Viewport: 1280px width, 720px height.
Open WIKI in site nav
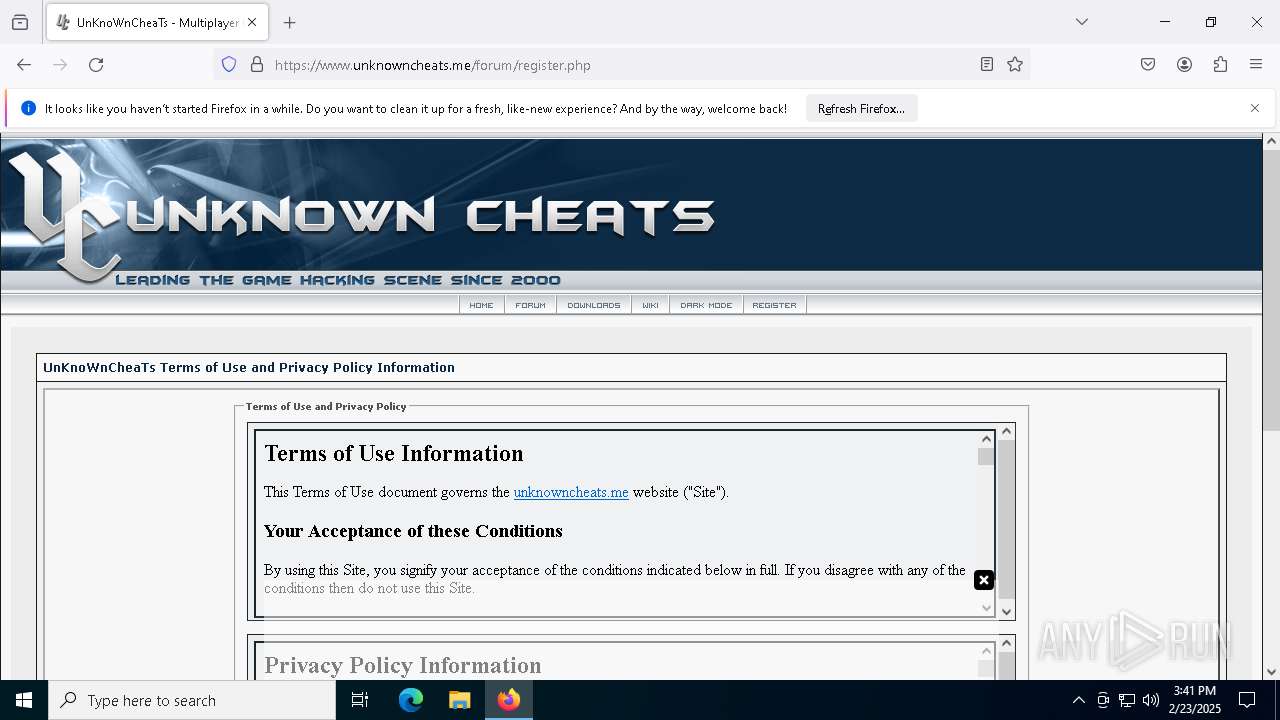pyautogui.click(x=650, y=305)
